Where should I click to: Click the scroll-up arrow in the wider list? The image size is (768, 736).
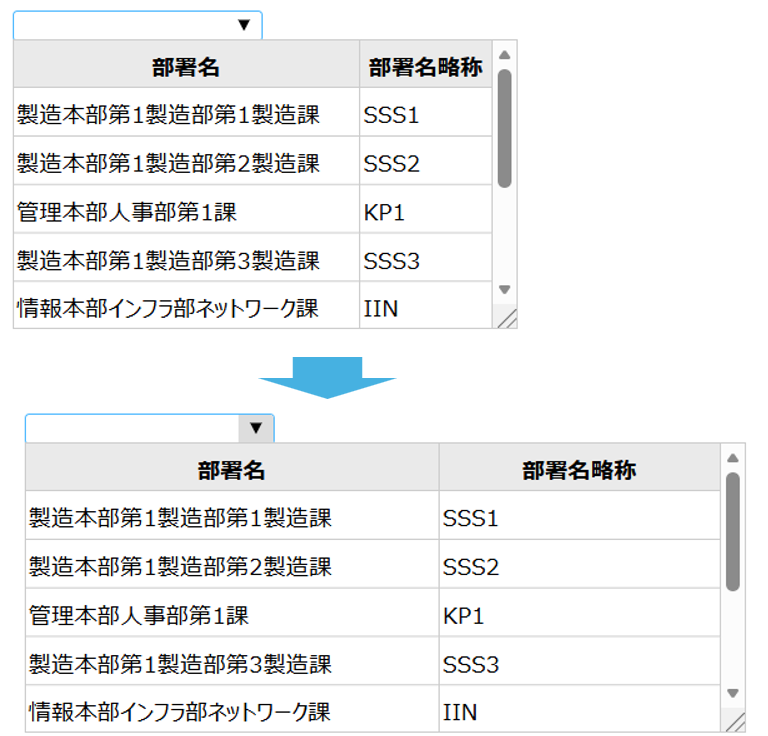tap(733, 459)
